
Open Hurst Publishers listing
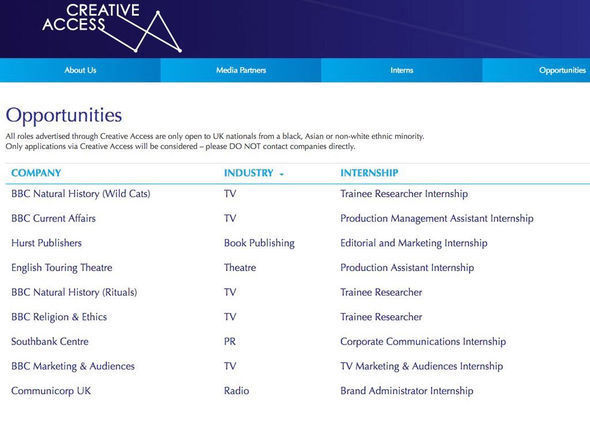(x=46, y=243)
